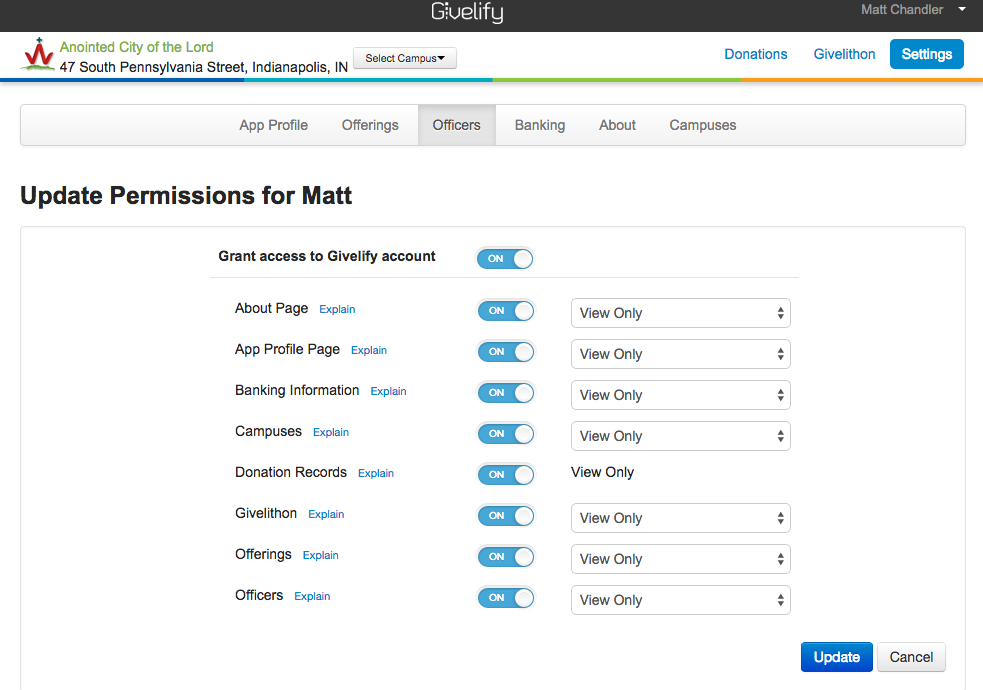
Task: Open the App Profile tab
Action: 273,125
